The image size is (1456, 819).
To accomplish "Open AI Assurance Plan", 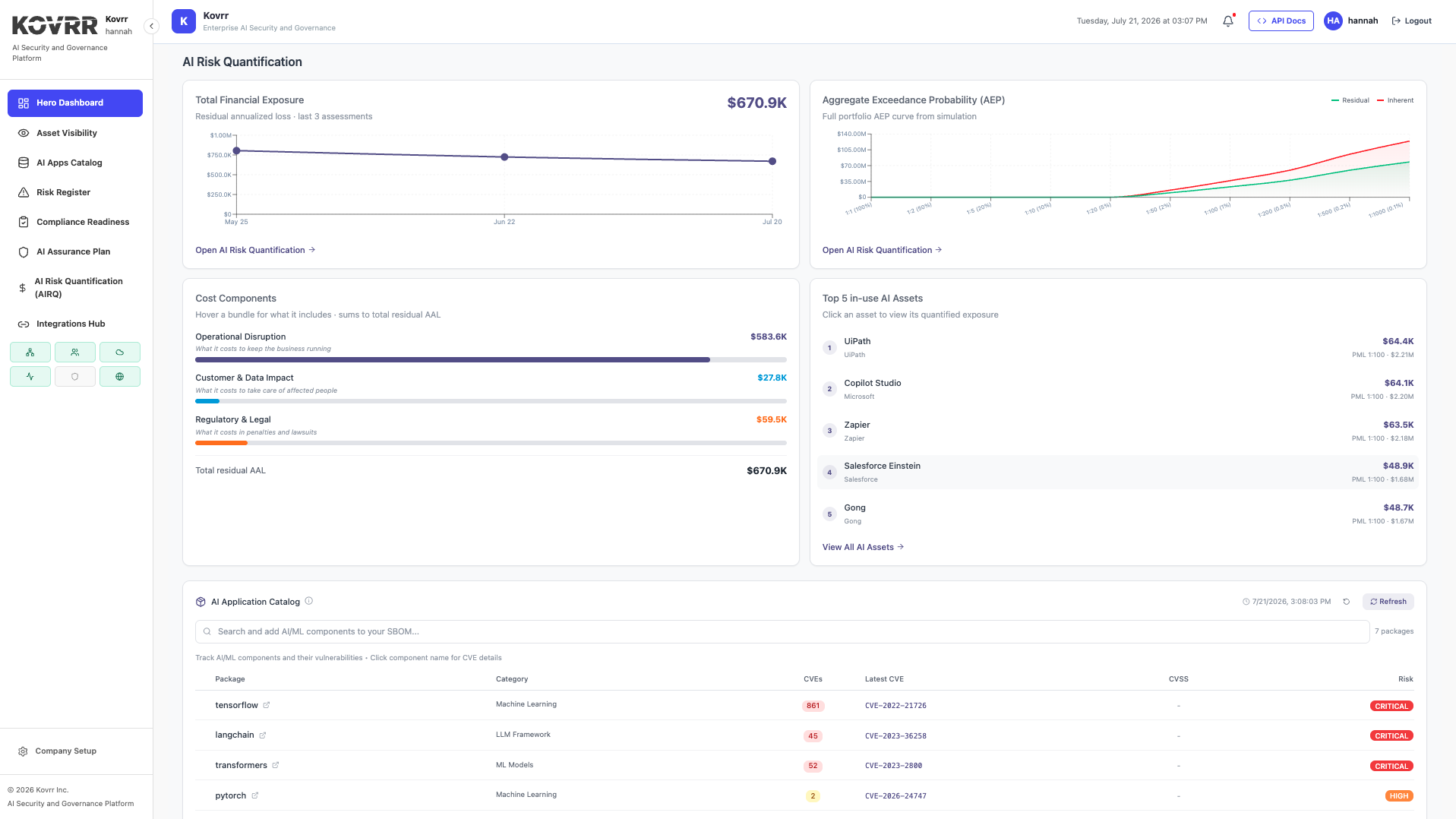I will [x=75, y=251].
